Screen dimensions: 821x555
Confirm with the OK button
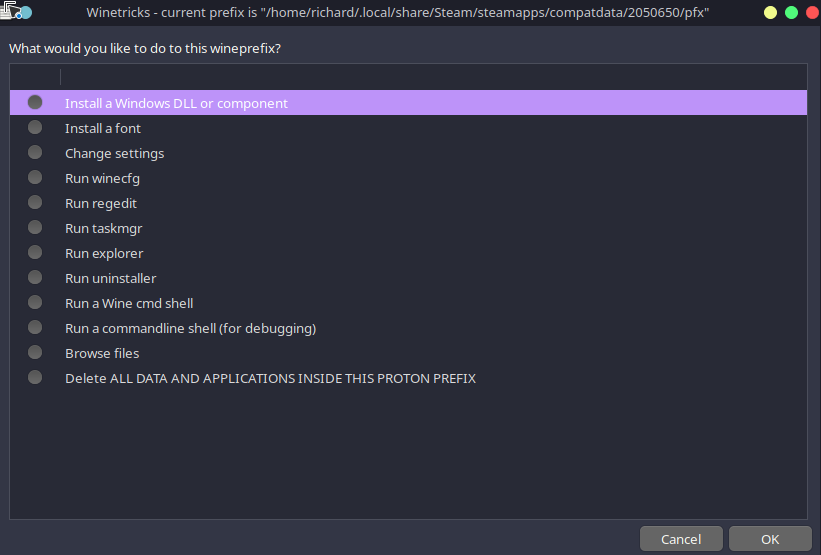pyautogui.click(x=770, y=539)
